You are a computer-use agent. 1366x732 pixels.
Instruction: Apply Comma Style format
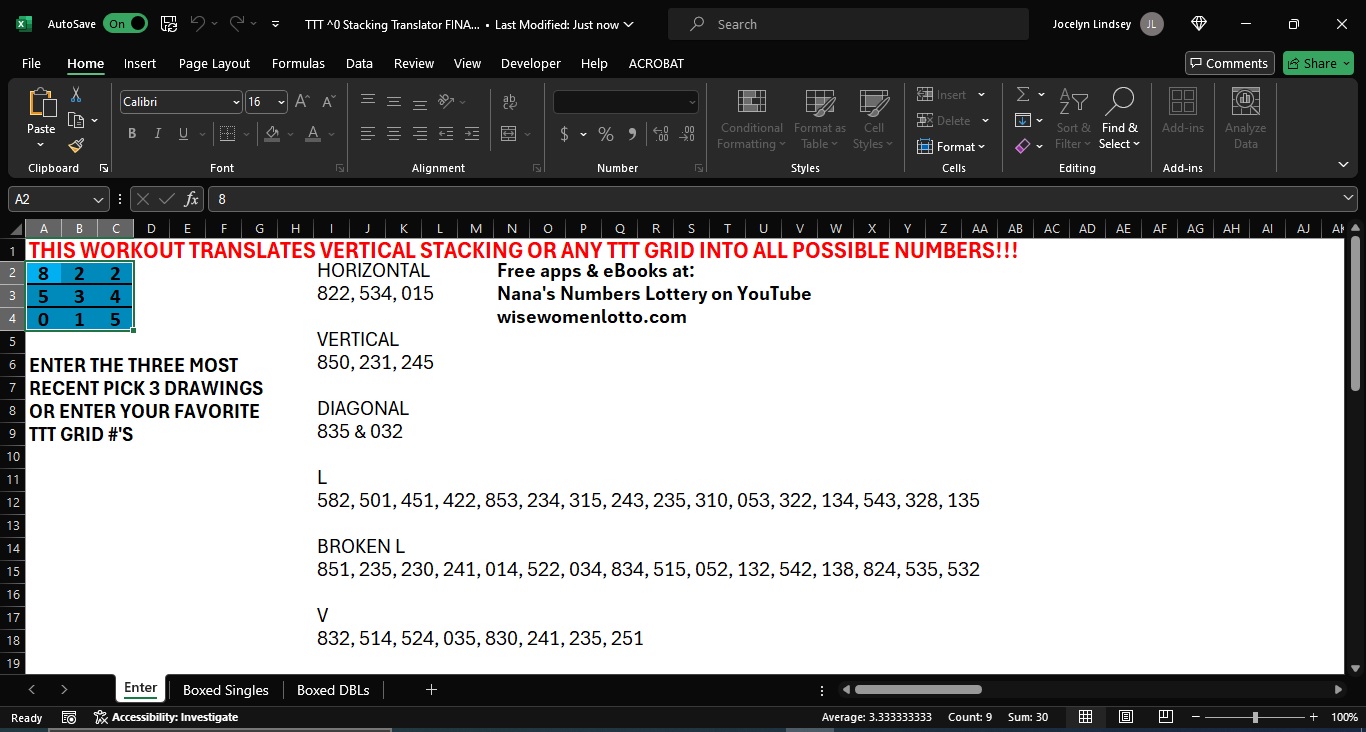[x=632, y=133]
